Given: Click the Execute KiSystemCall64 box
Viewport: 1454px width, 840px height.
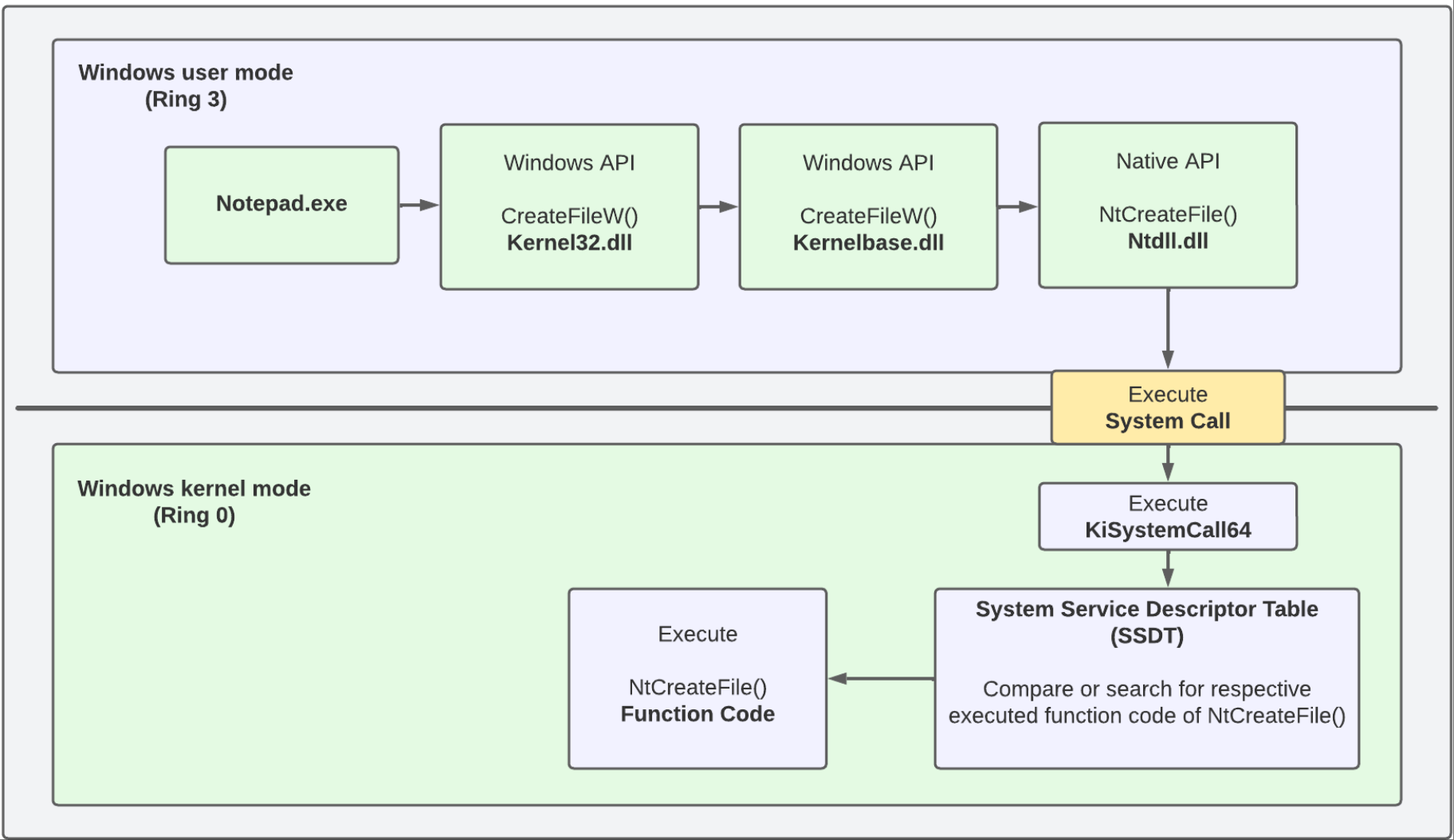Looking at the screenshot, I should point(1167,516).
